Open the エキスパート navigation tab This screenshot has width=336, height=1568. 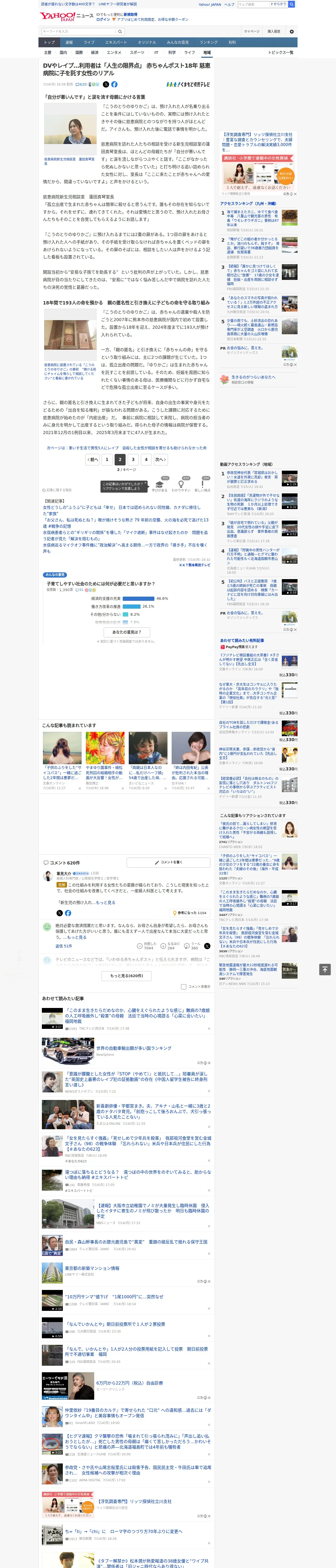click(x=116, y=43)
